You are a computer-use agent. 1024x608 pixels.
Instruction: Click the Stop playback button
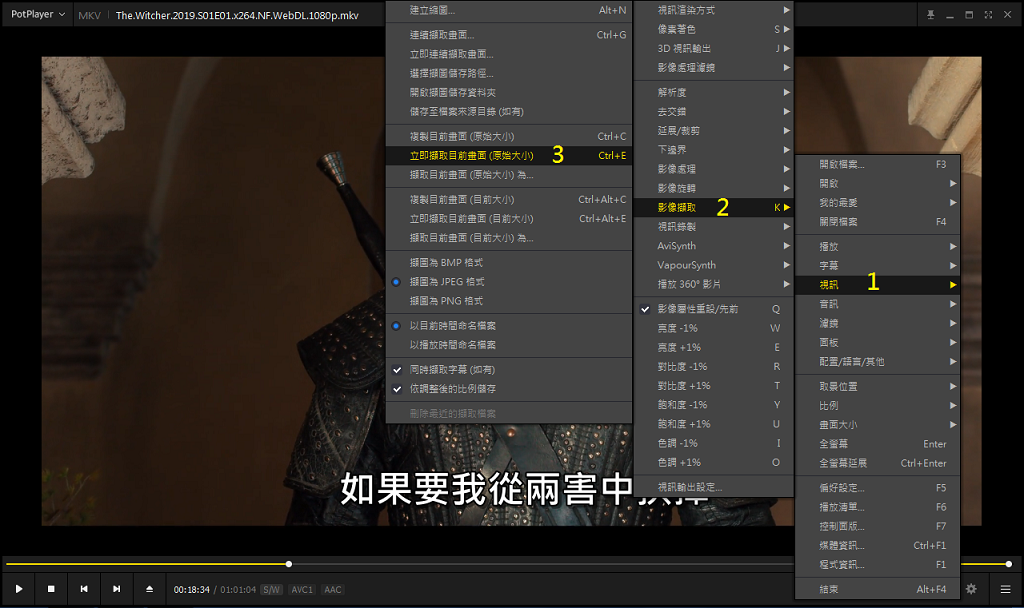coord(51,589)
